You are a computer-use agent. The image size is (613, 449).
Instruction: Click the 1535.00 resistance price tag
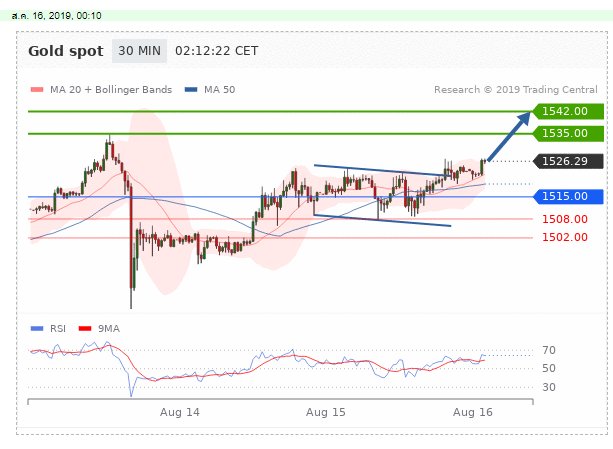tap(568, 133)
